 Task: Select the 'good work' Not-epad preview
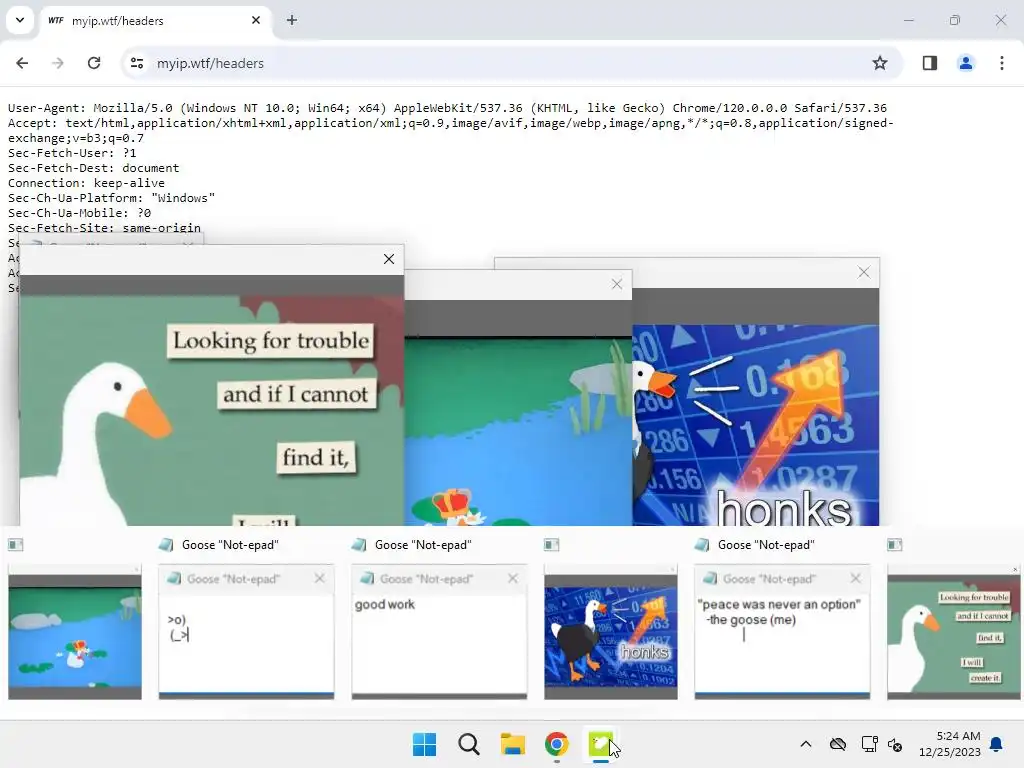[x=439, y=632]
